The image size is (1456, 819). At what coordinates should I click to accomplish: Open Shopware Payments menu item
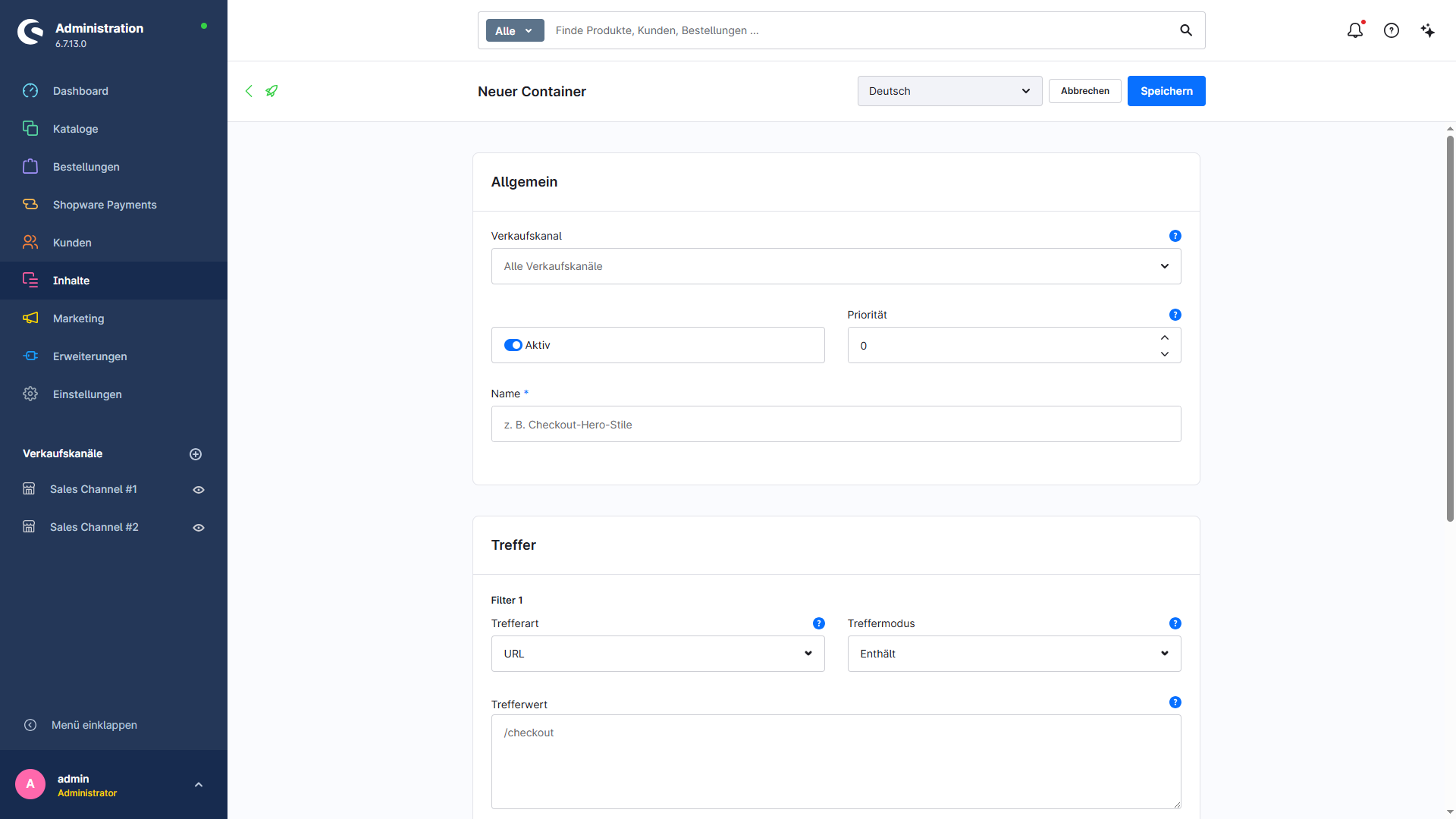click(x=114, y=205)
